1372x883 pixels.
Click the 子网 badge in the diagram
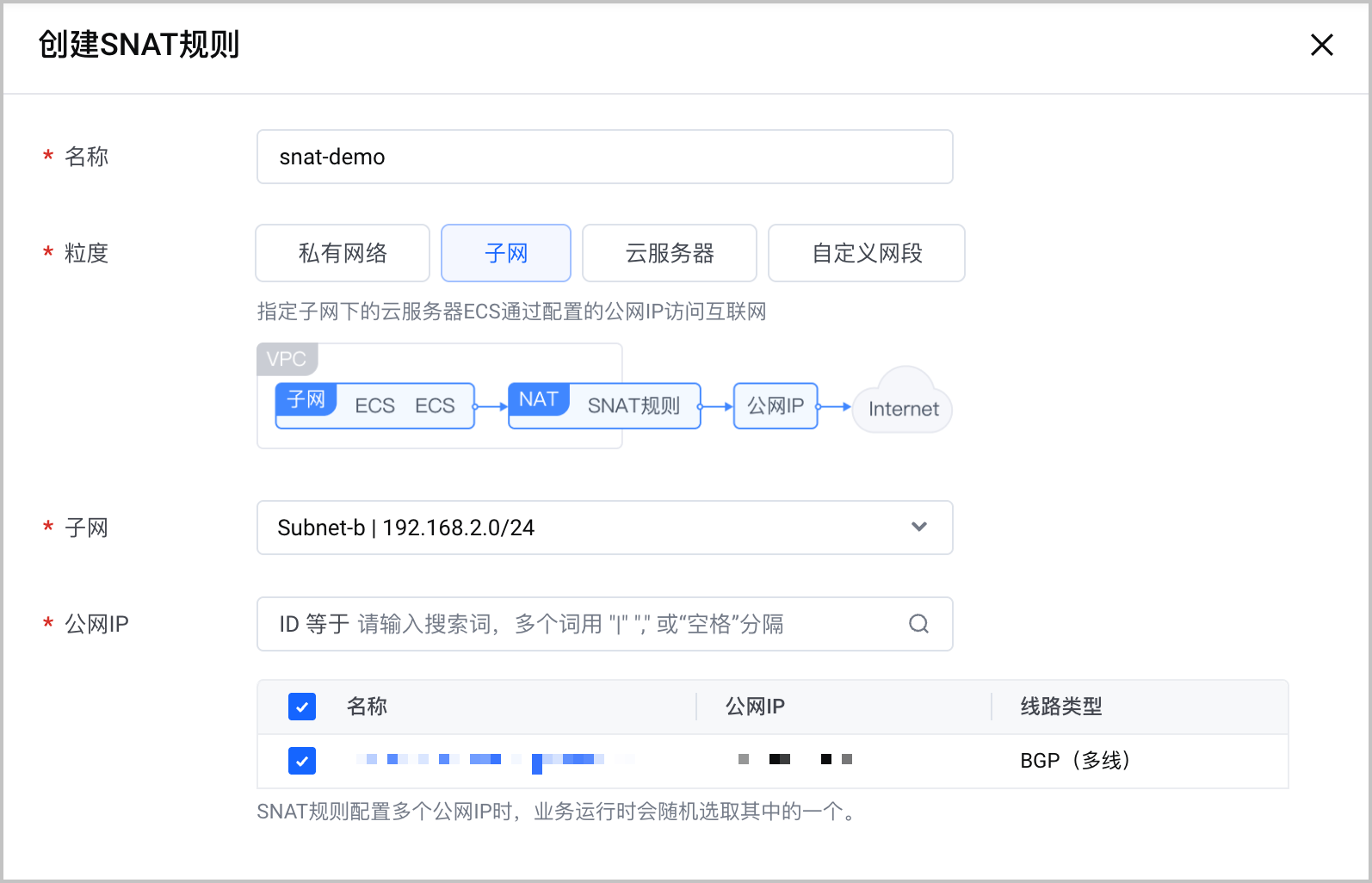(x=306, y=399)
